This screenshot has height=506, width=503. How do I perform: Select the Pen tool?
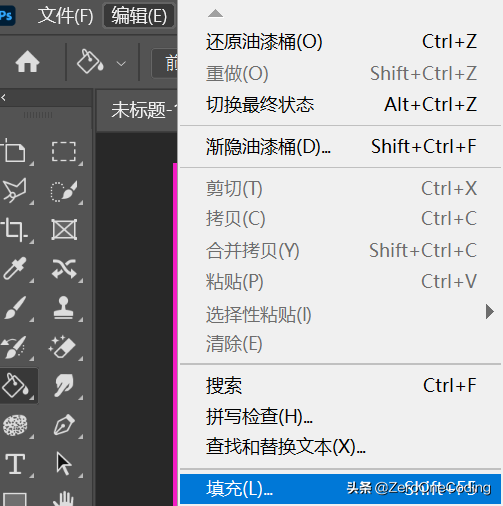coord(64,425)
